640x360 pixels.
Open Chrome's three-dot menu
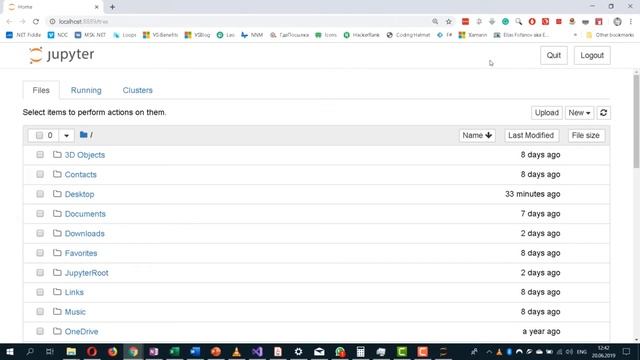631,21
